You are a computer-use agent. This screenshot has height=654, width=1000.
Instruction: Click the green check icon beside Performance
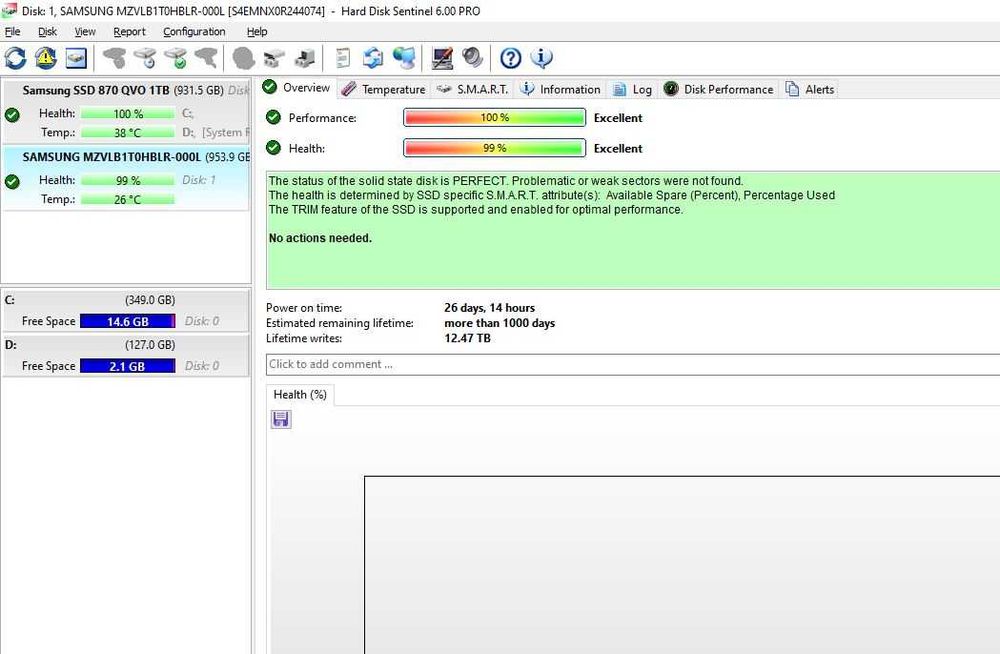(274, 117)
